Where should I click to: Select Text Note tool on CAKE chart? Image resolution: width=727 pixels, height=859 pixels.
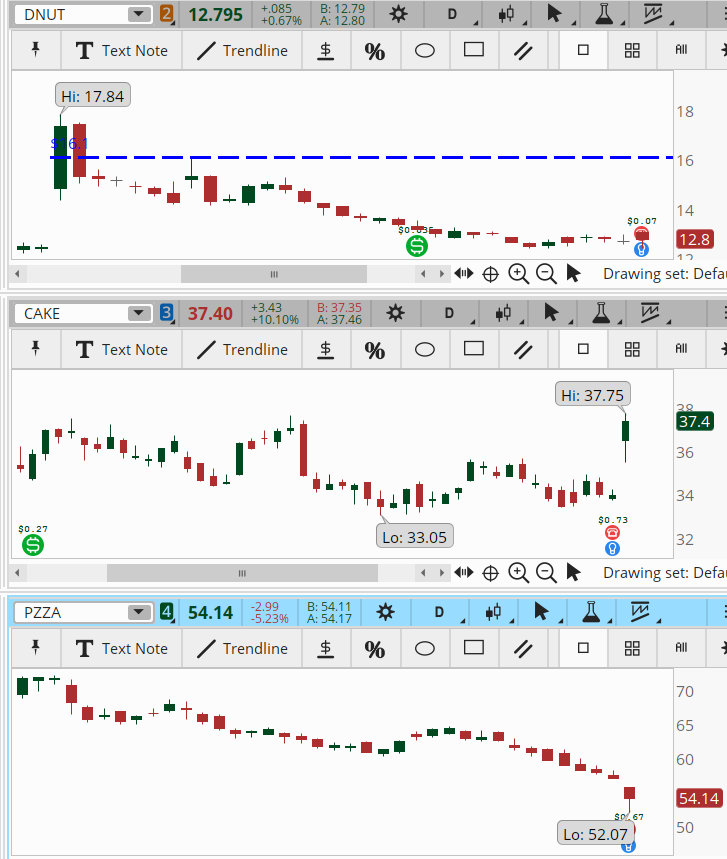click(122, 350)
